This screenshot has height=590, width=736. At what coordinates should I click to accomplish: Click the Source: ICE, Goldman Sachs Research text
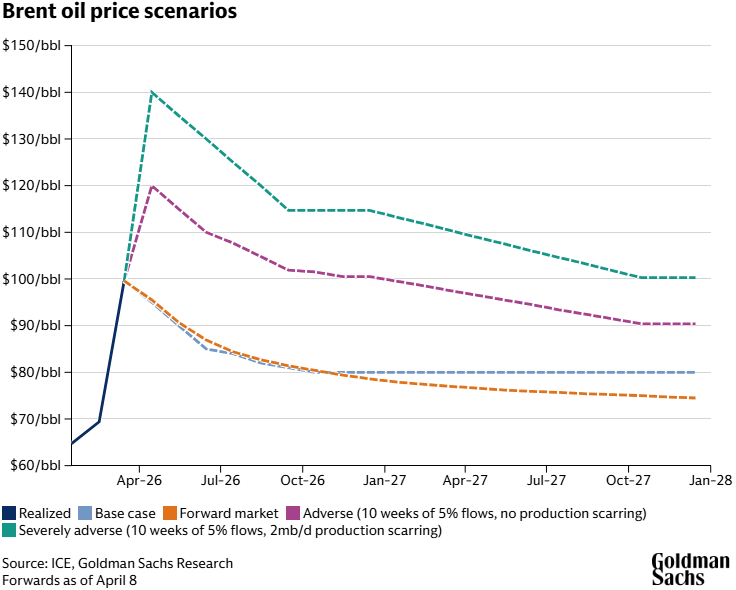pyautogui.click(x=117, y=563)
